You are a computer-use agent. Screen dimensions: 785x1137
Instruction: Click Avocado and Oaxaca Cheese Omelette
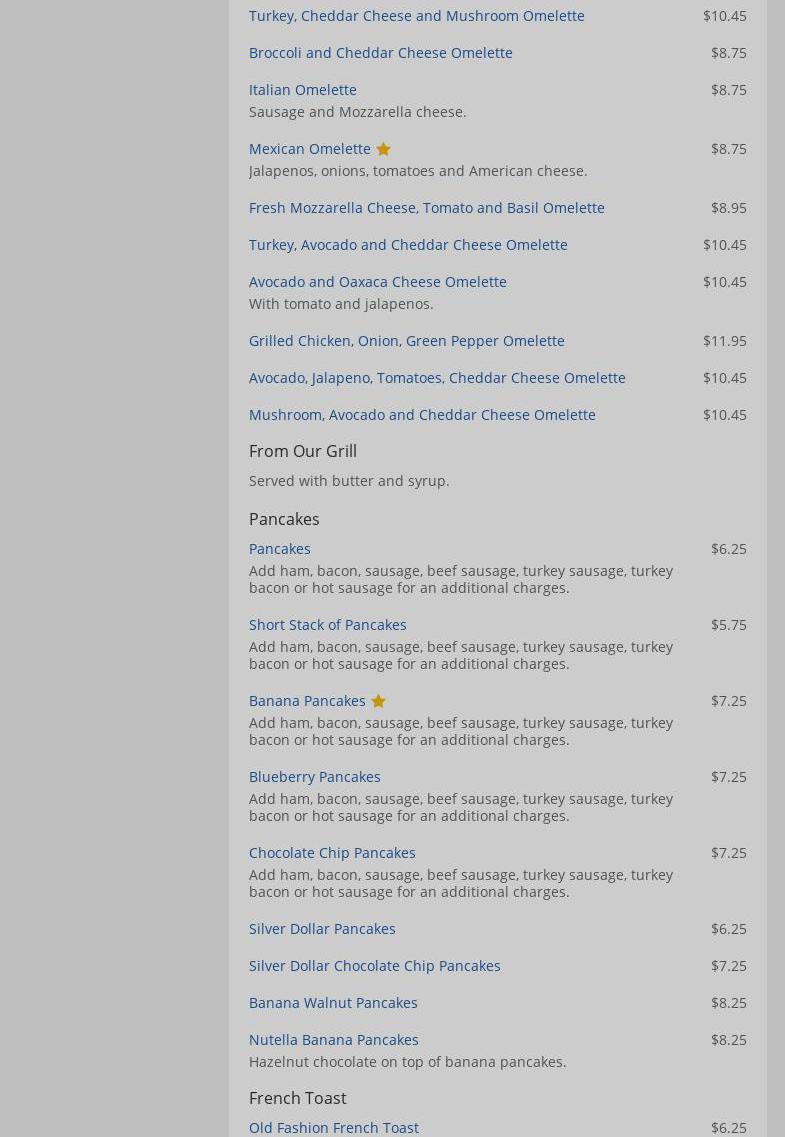pos(377,282)
